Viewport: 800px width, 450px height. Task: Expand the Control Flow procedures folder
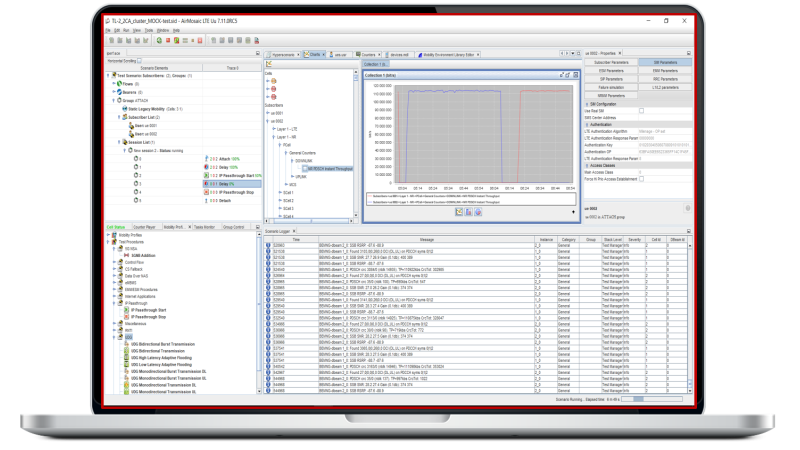point(114,262)
